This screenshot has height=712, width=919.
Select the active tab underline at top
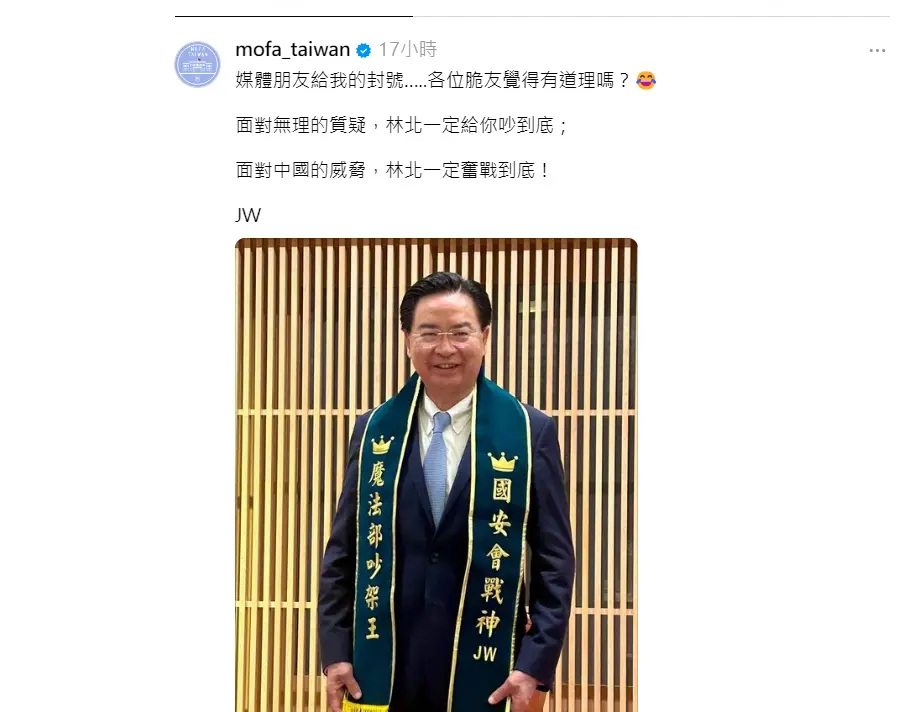(x=294, y=16)
